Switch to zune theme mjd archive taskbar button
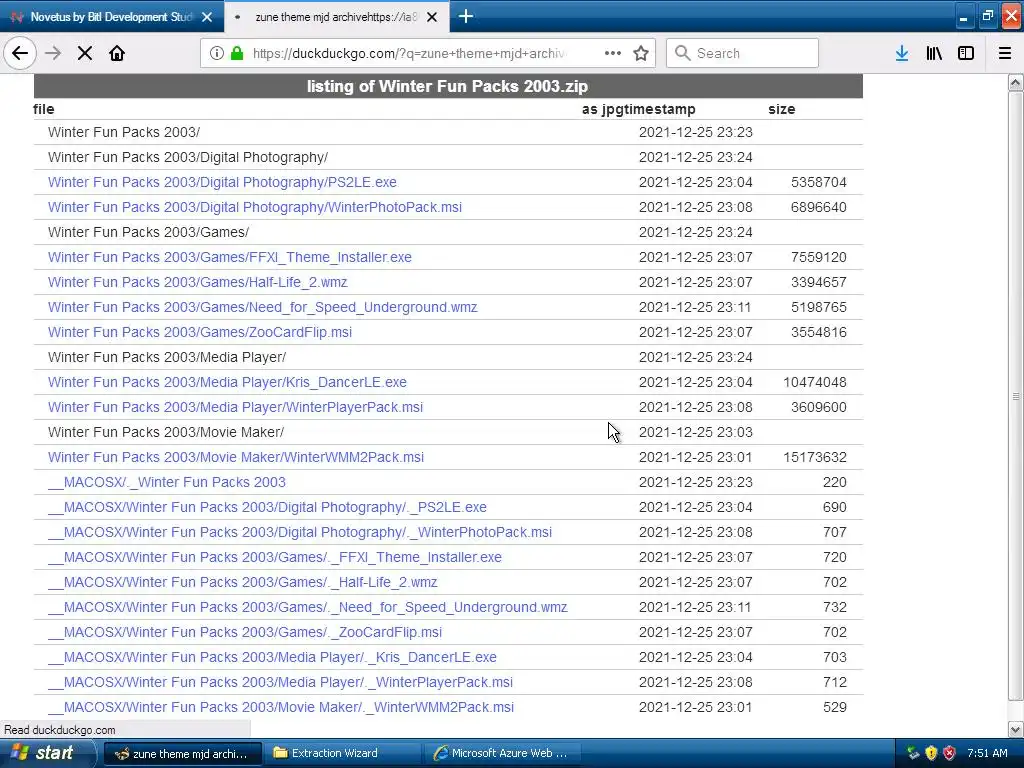1024x768 pixels. (x=183, y=754)
